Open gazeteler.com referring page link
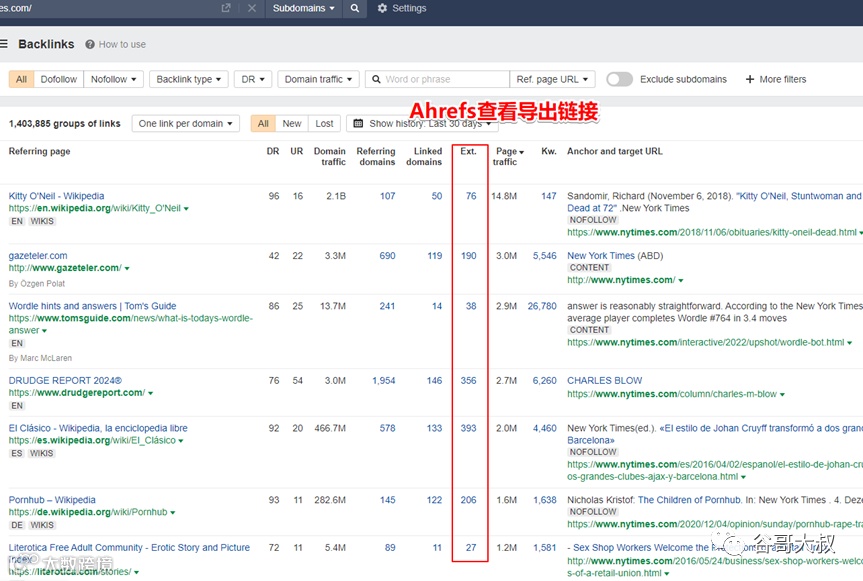This screenshot has width=863, height=581. (38, 256)
